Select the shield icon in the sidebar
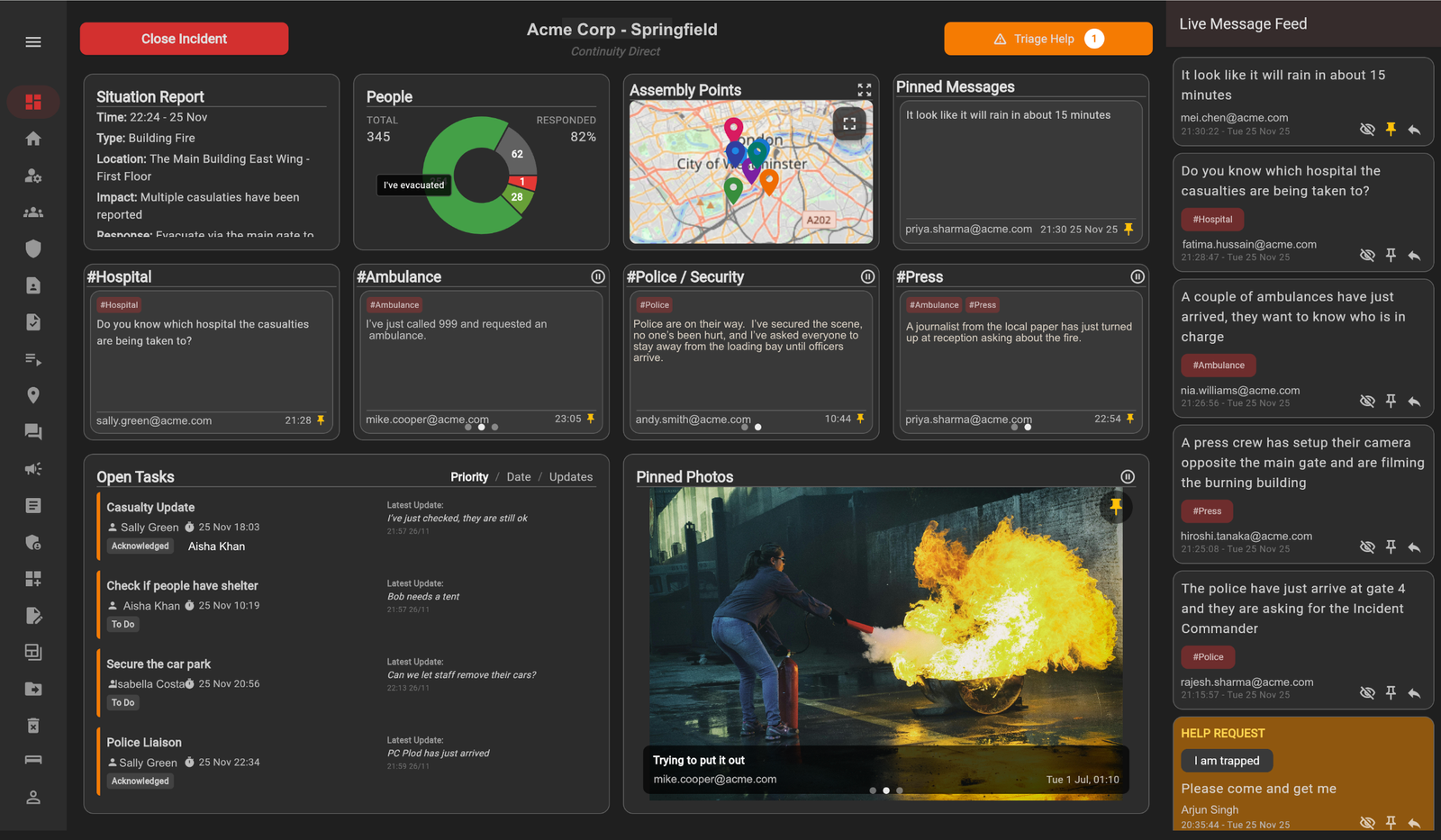The image size is (1441, 840). click(x=33, y=248)
